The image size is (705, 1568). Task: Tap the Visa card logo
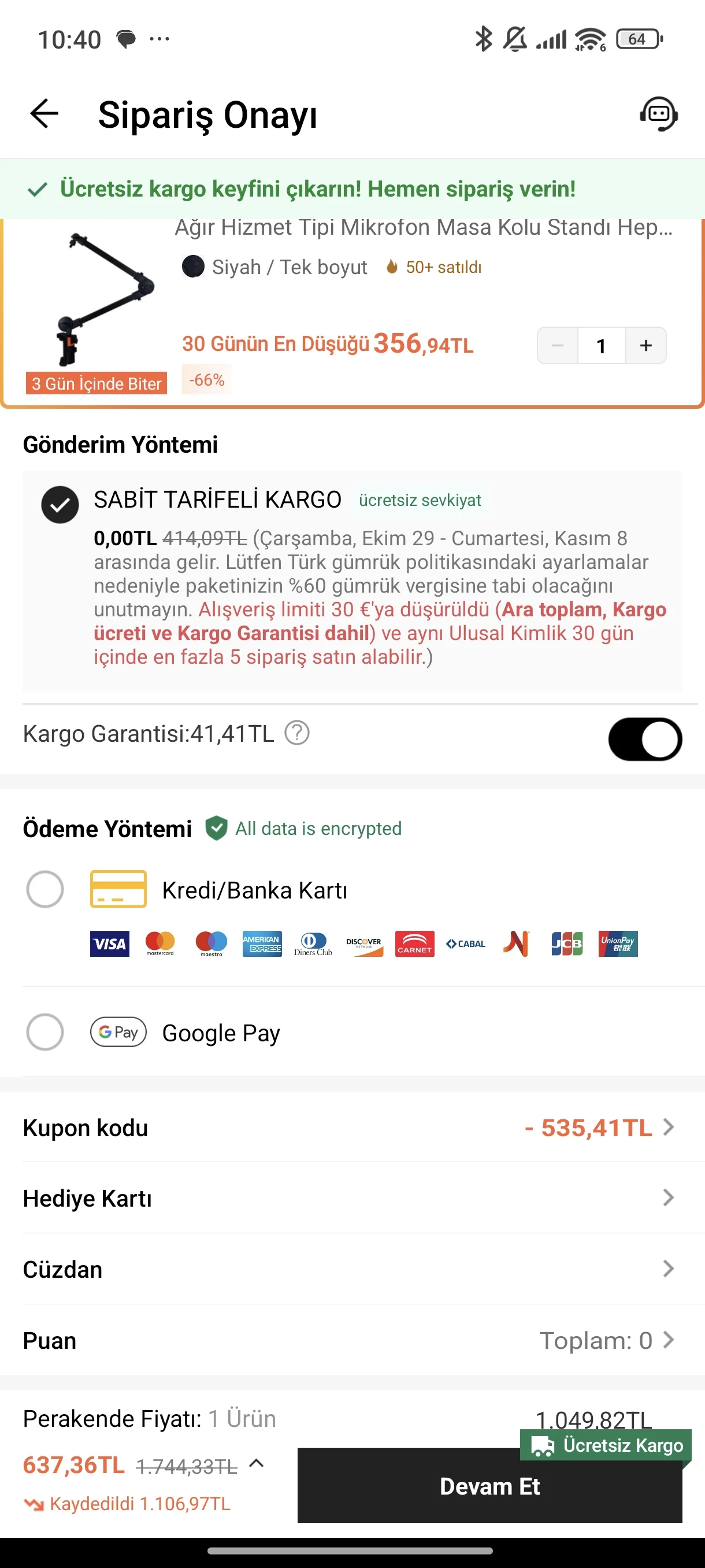[x=109, y=944]
